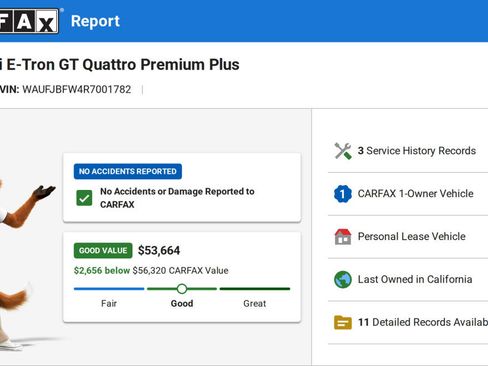The image size is (488, 366).
Task: Click the dark green Great slider segment
Action: point(255,289)
